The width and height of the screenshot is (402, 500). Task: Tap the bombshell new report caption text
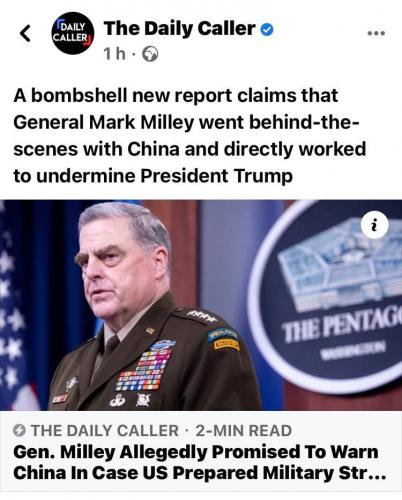(190, 135)
